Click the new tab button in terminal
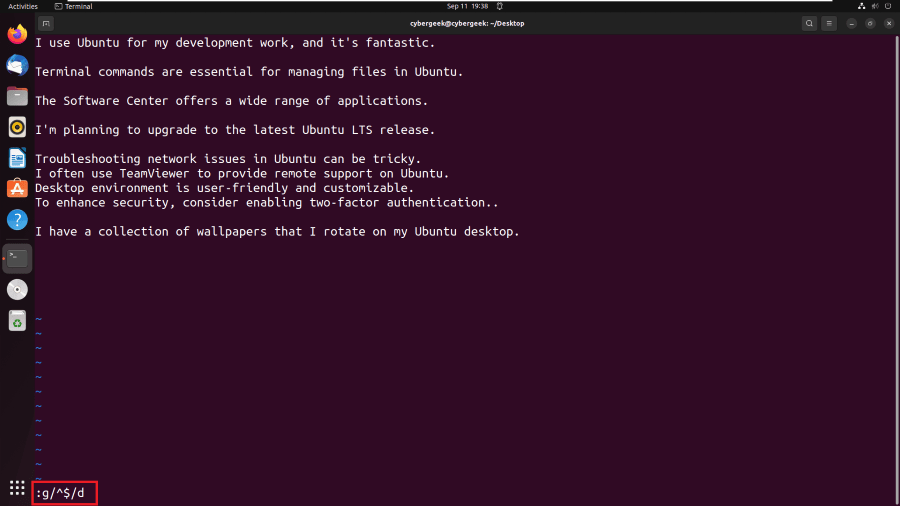This screenshot has width=900, height=506. [46, 24]
